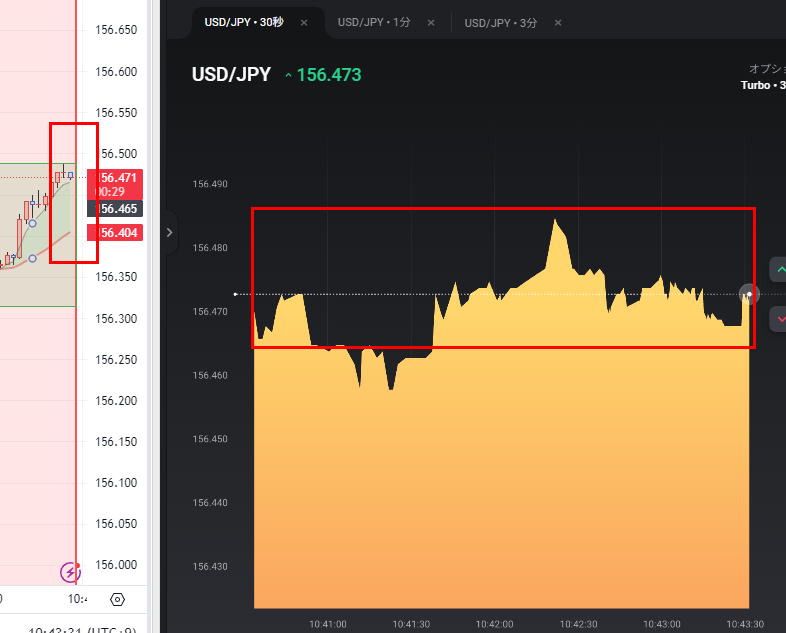Click the red down arrow button
The width and height of the screenshot is (786, 633).
(x=779, y=319)
